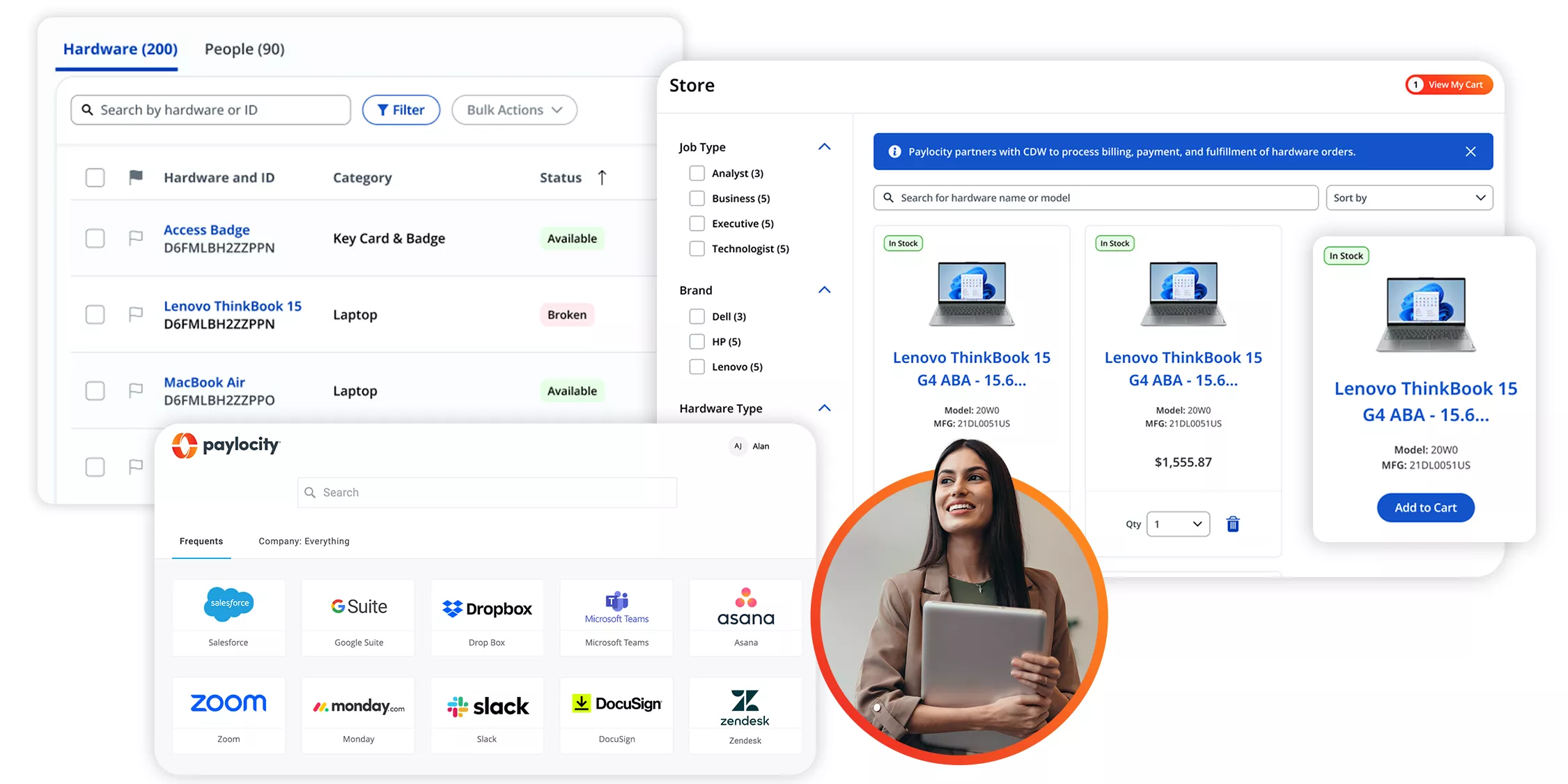Viewport: 1568px width, 784px height.
Task: Click the $1,555.87 price text
Action: pyautogui.click(x=1183, y=462)
